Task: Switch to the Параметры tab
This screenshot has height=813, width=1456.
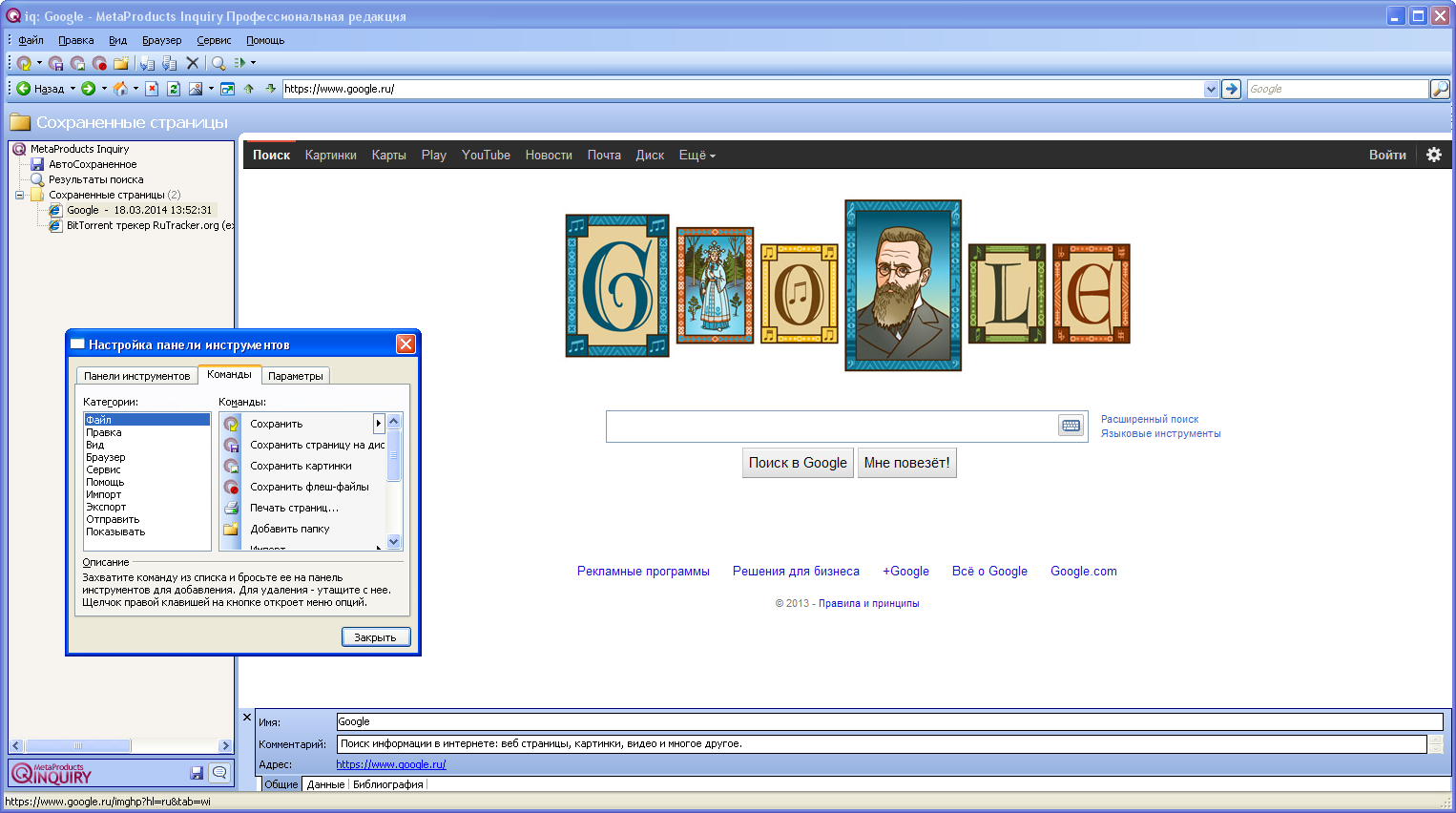Action: (x=295, y=376)
